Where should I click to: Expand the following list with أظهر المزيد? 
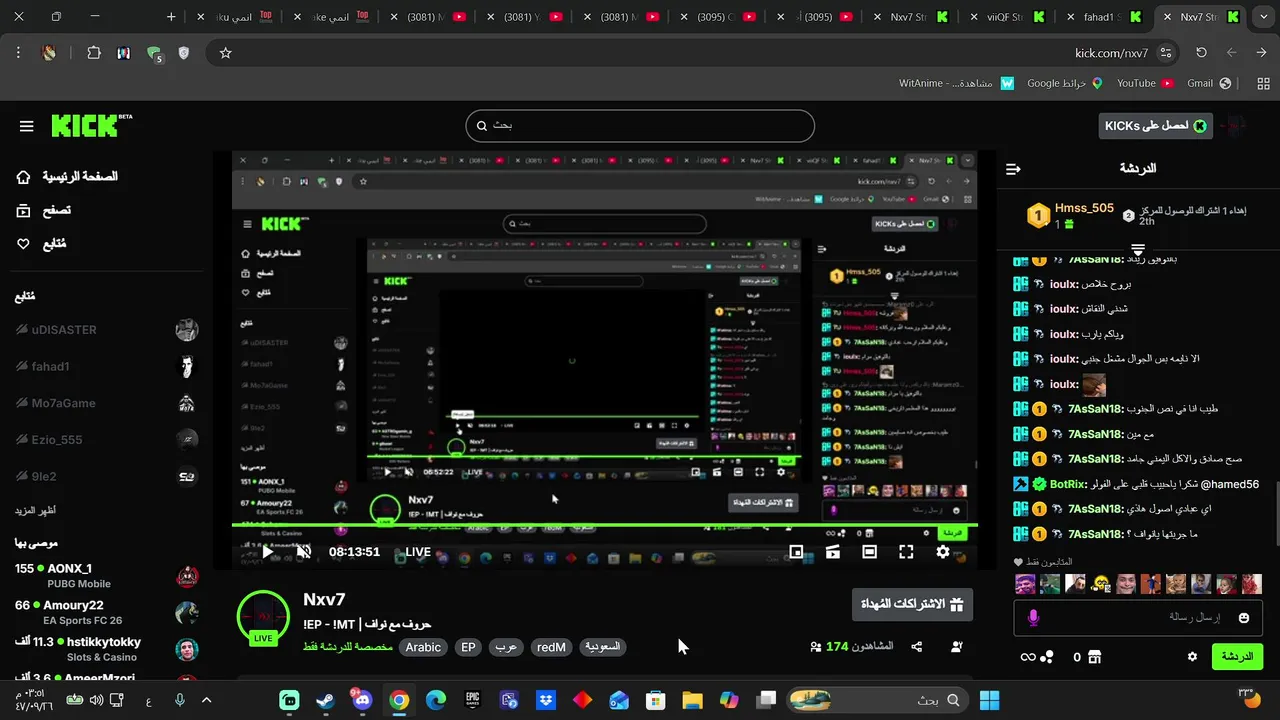[35, 510]
